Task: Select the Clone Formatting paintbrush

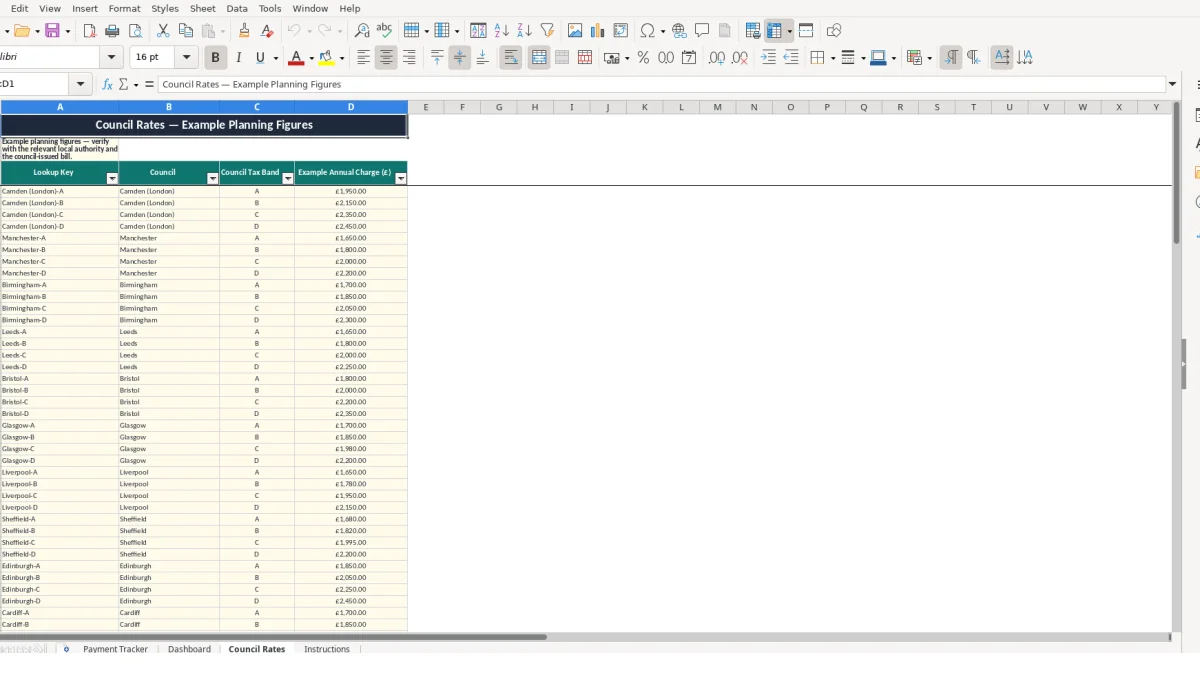Action: click(244, 31)
